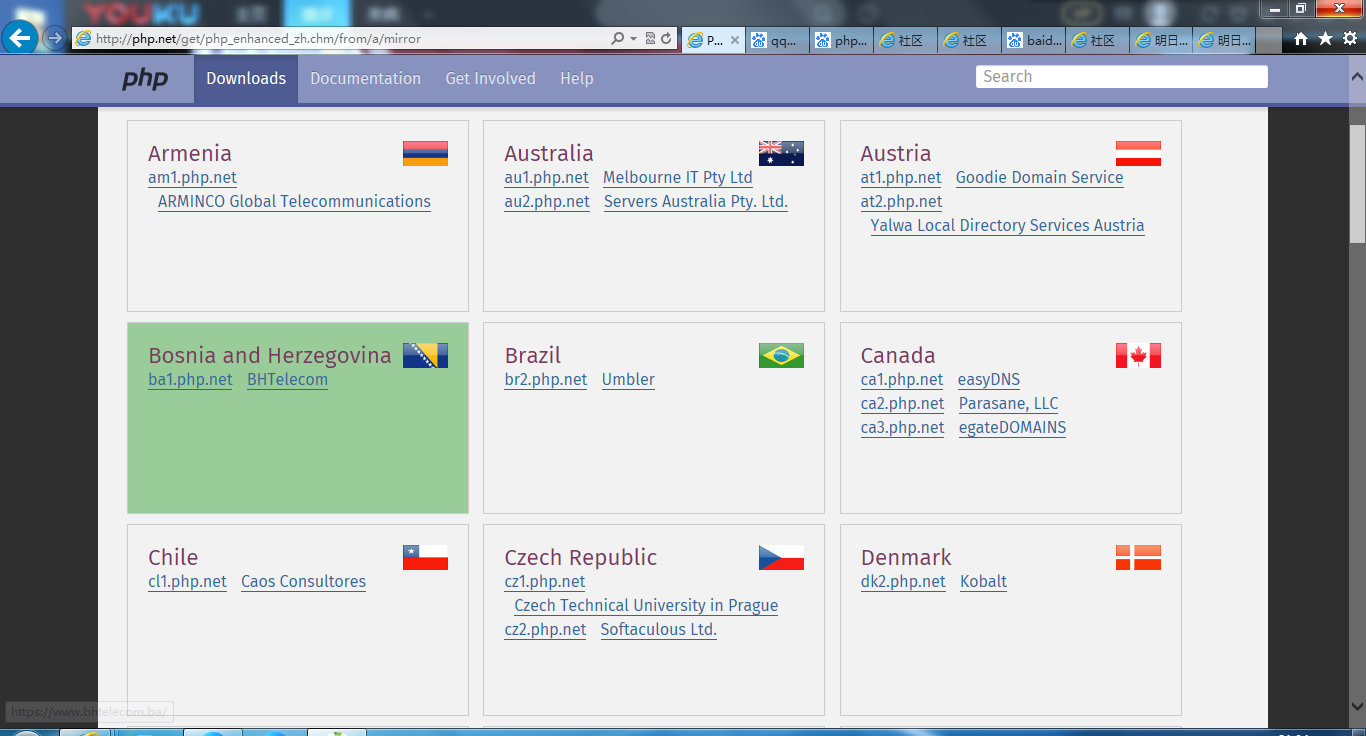Screen dimensions: 1366x736
Task: Open the address bar autocomplete dropdown arrow
Action: (x=633, y=39)
